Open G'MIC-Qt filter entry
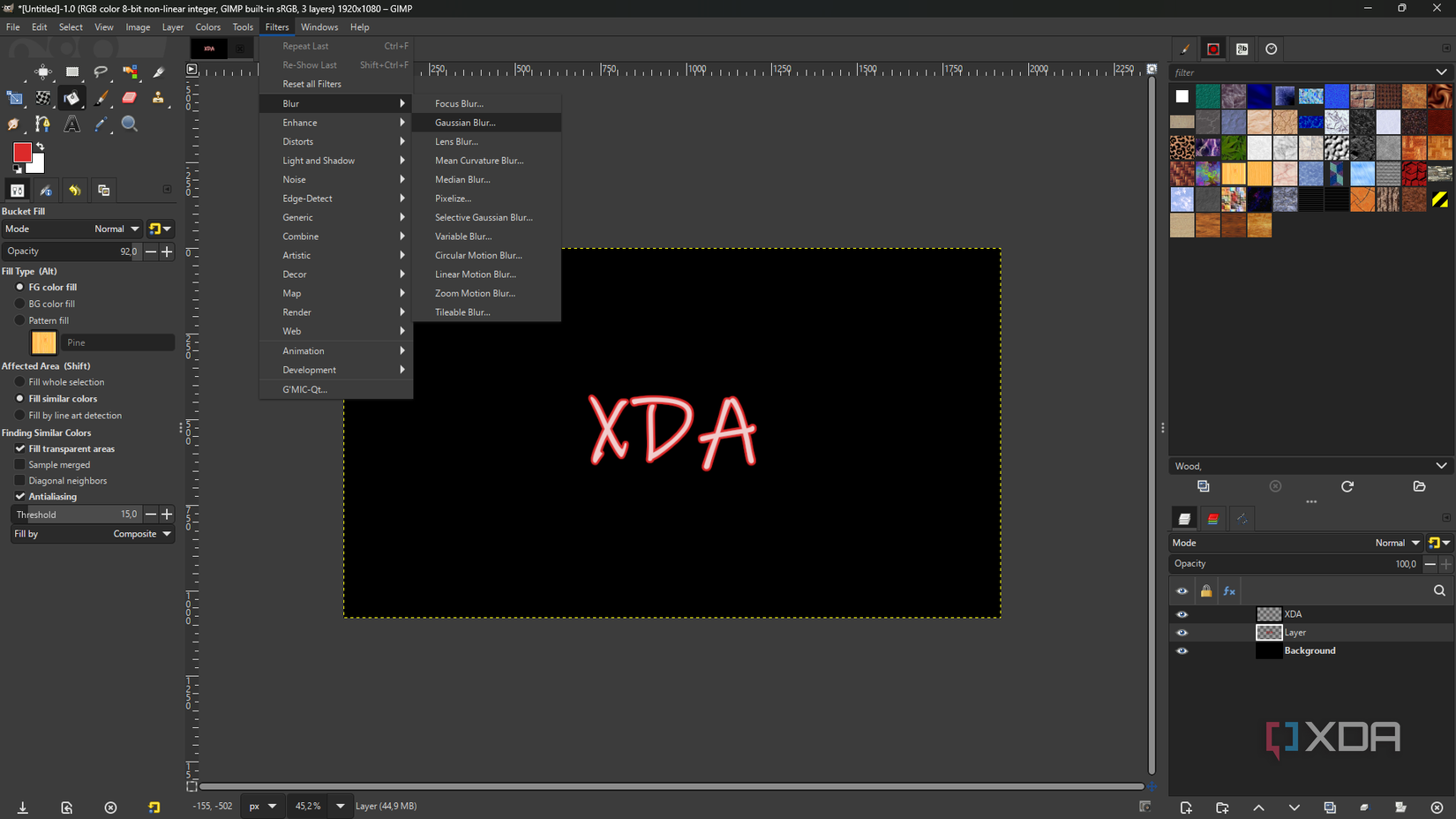The height and width of the screenshot is (819, 1456). 336,389
